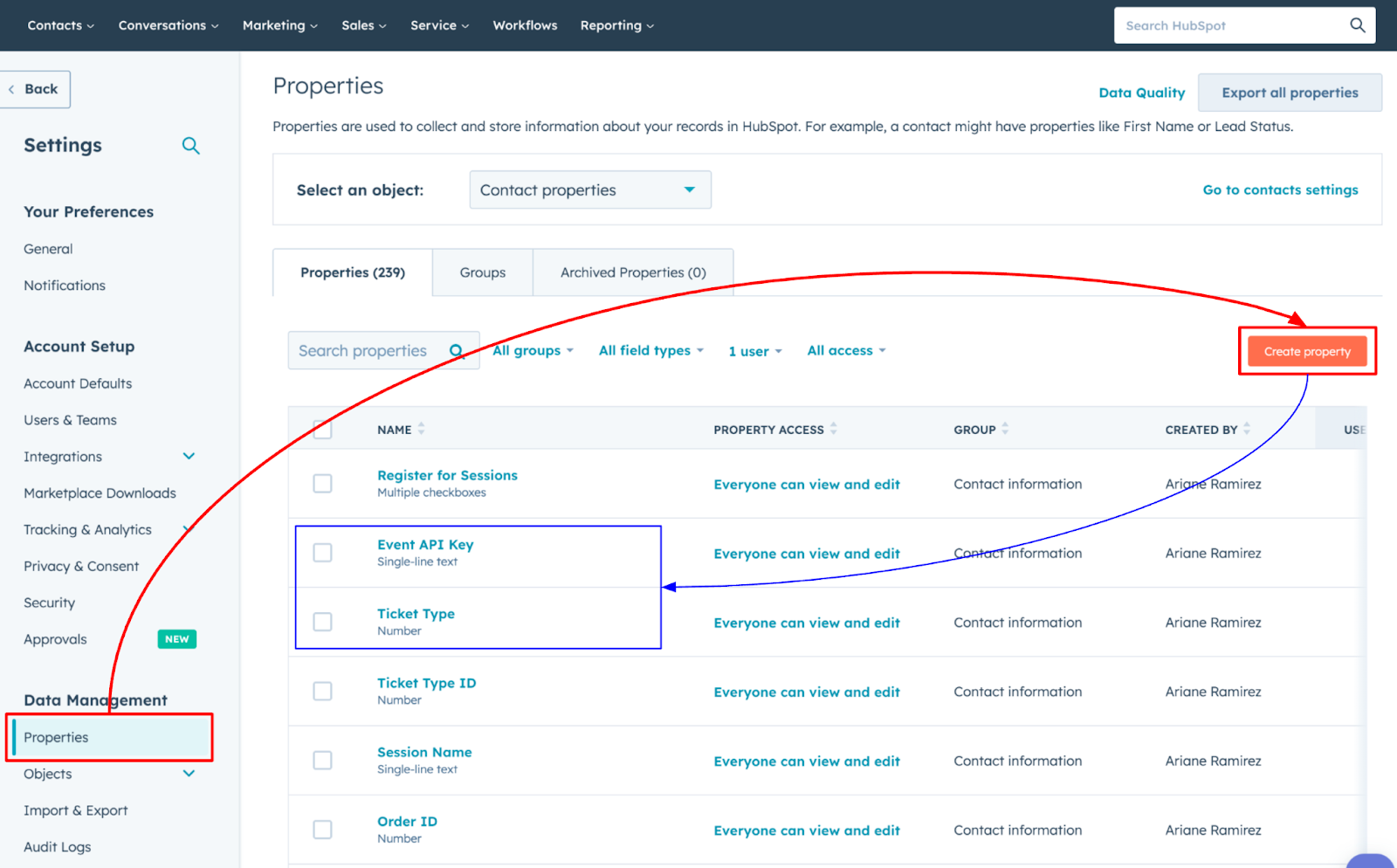
Task: Click the Back chevron icon
Action: tap(11, 89)
